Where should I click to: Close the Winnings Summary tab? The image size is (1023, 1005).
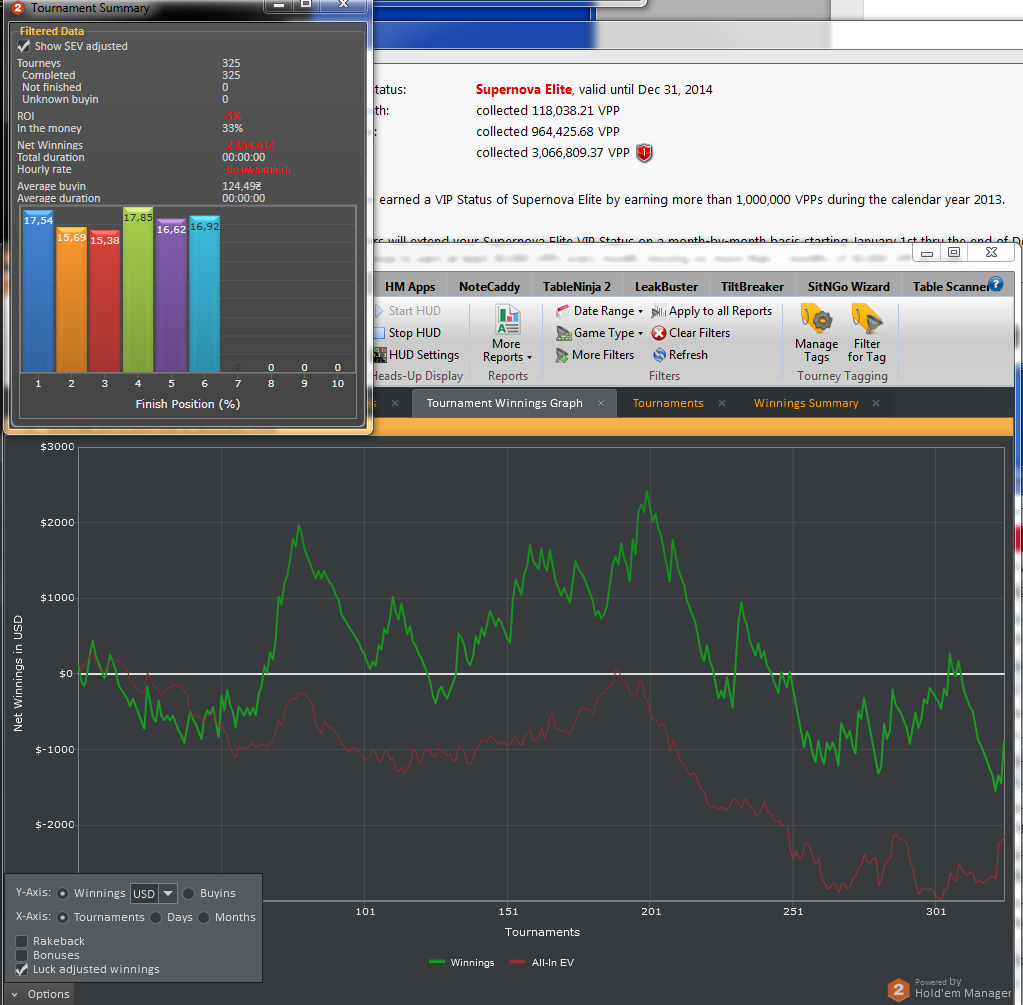click(876, 403)
